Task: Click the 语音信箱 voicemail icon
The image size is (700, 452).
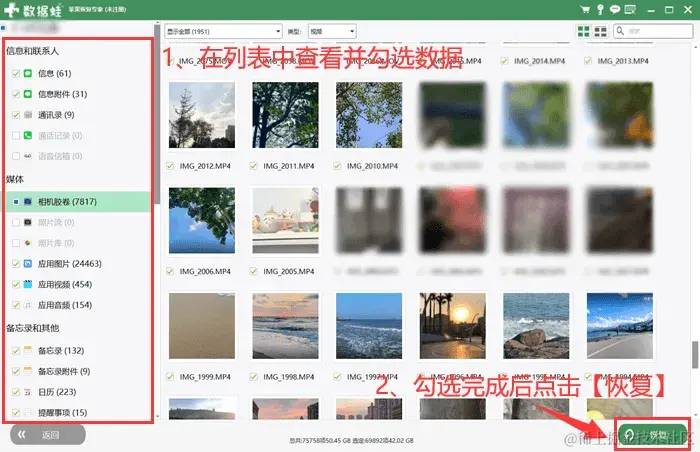Action: tap(28, 156)
